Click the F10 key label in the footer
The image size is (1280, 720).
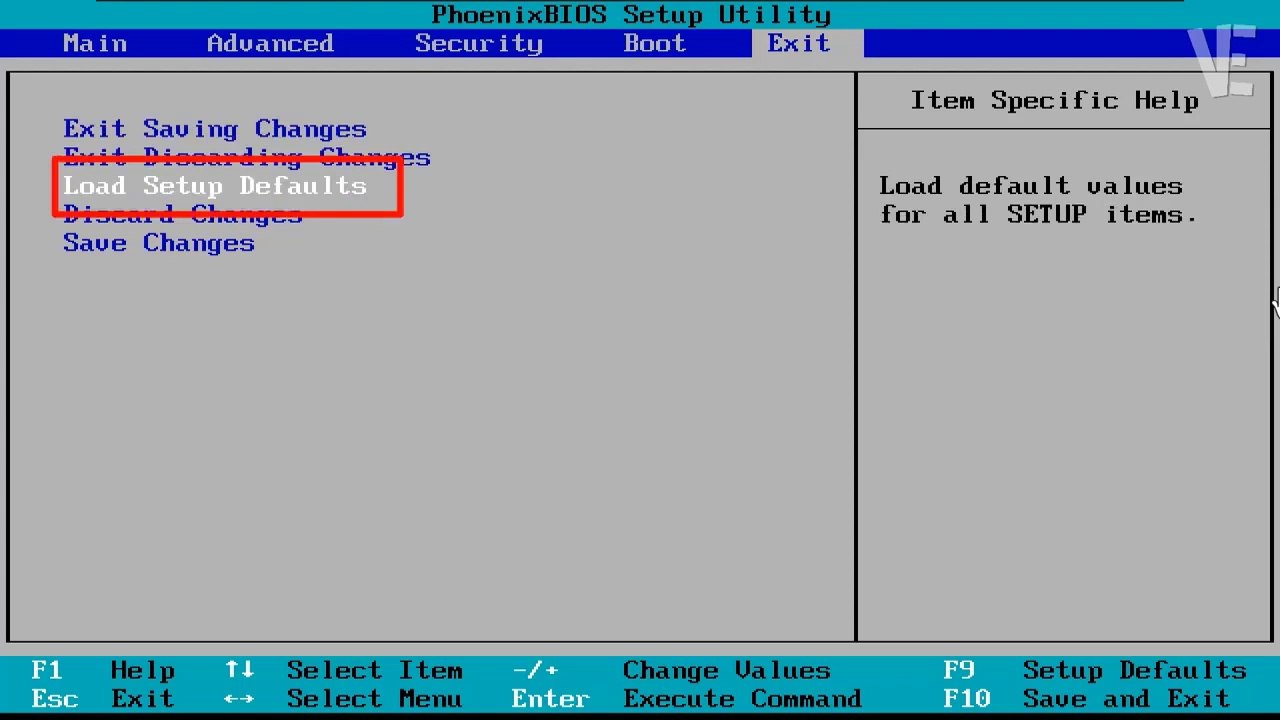click(x=967, y=698)
